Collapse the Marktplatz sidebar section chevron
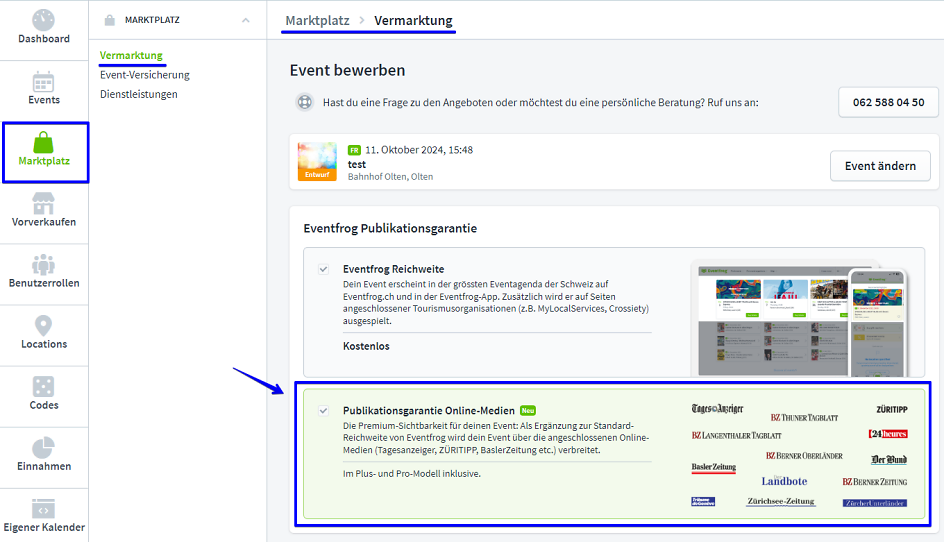The image size is (944, 542). point(246,20)
